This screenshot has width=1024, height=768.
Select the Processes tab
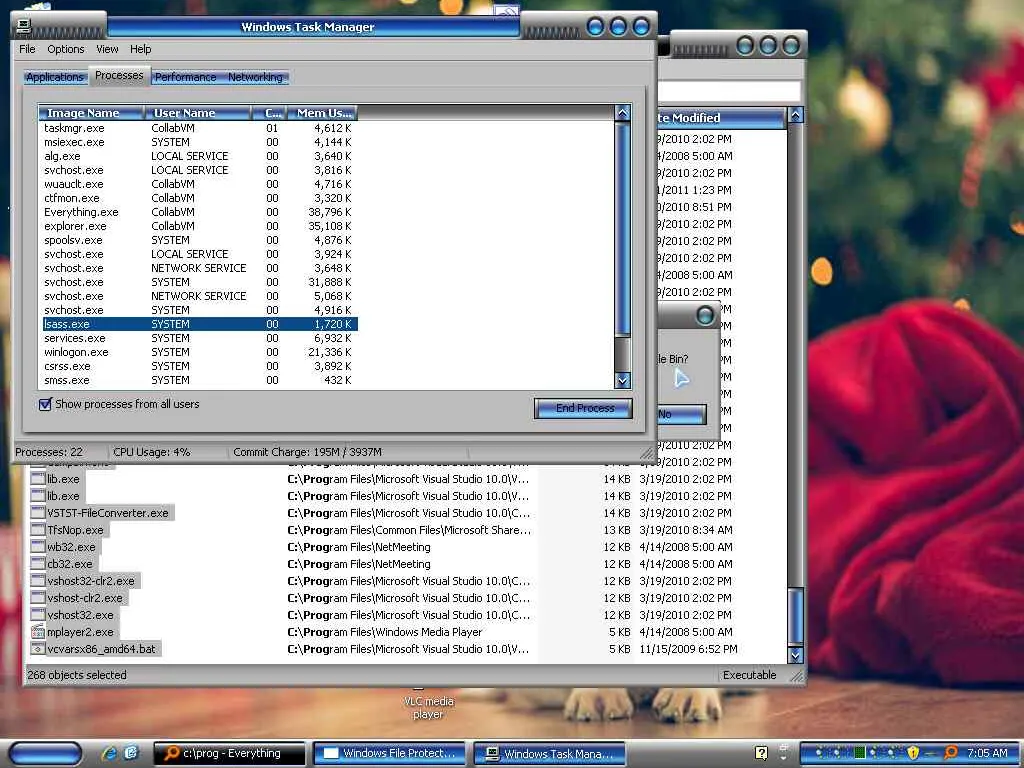point(119,75)
